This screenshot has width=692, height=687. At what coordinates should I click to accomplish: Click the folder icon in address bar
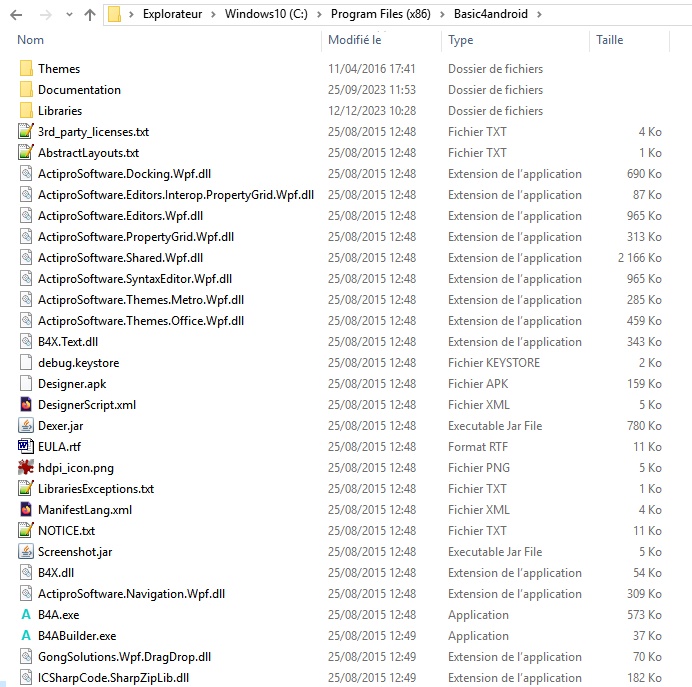pos(115,15)
